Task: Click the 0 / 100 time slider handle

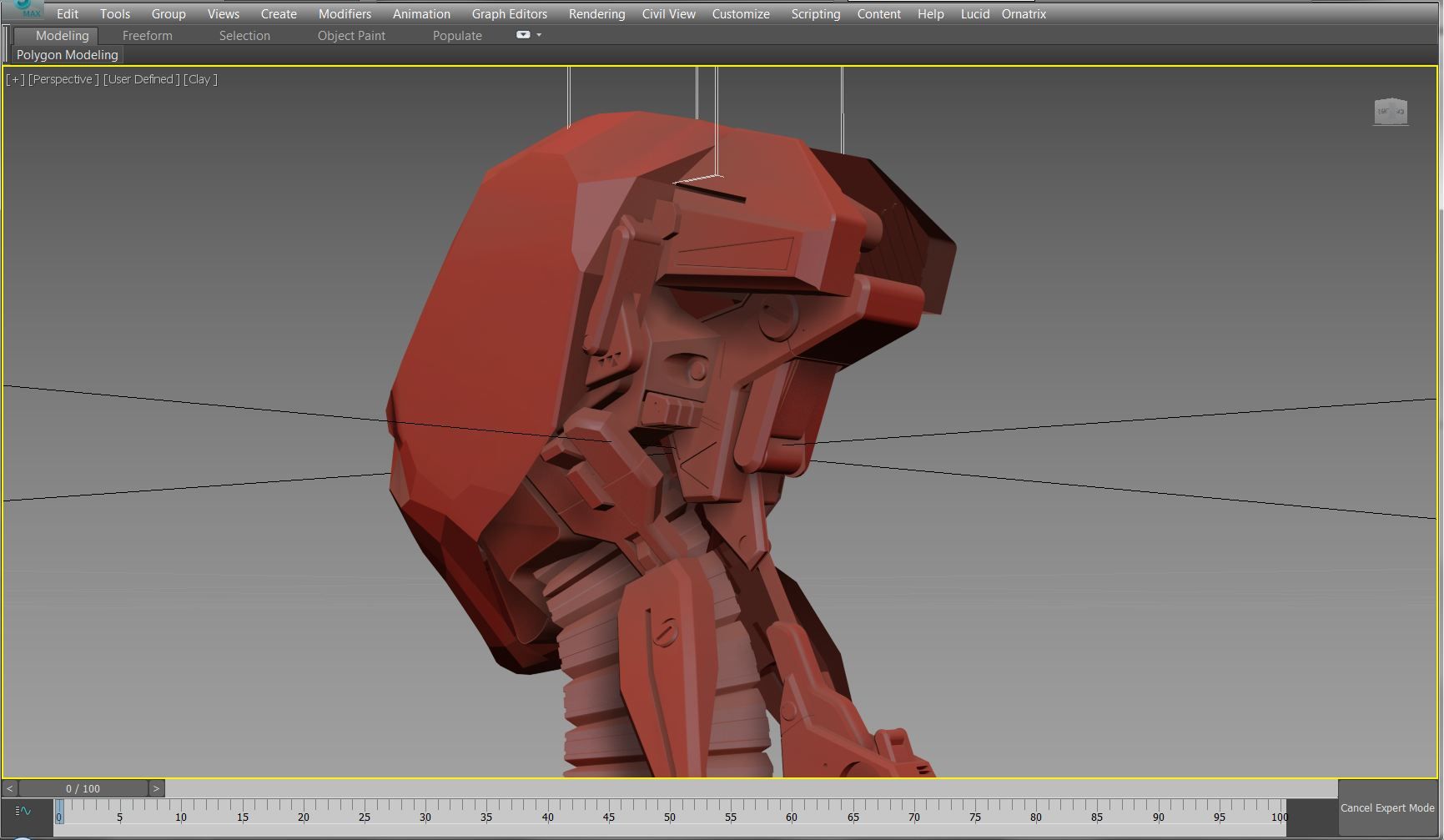Action: click(x=83, y=788)
